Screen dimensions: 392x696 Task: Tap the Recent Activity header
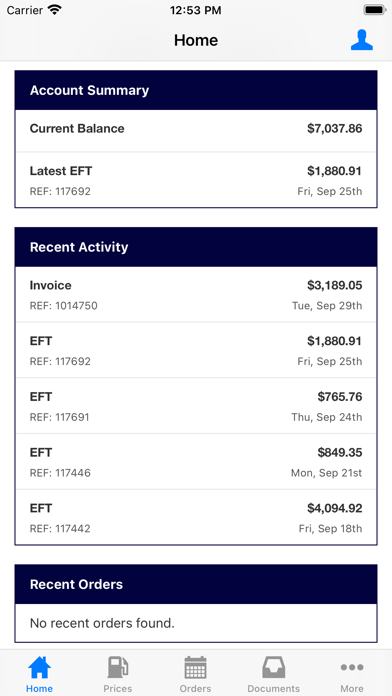coord(196,247)
